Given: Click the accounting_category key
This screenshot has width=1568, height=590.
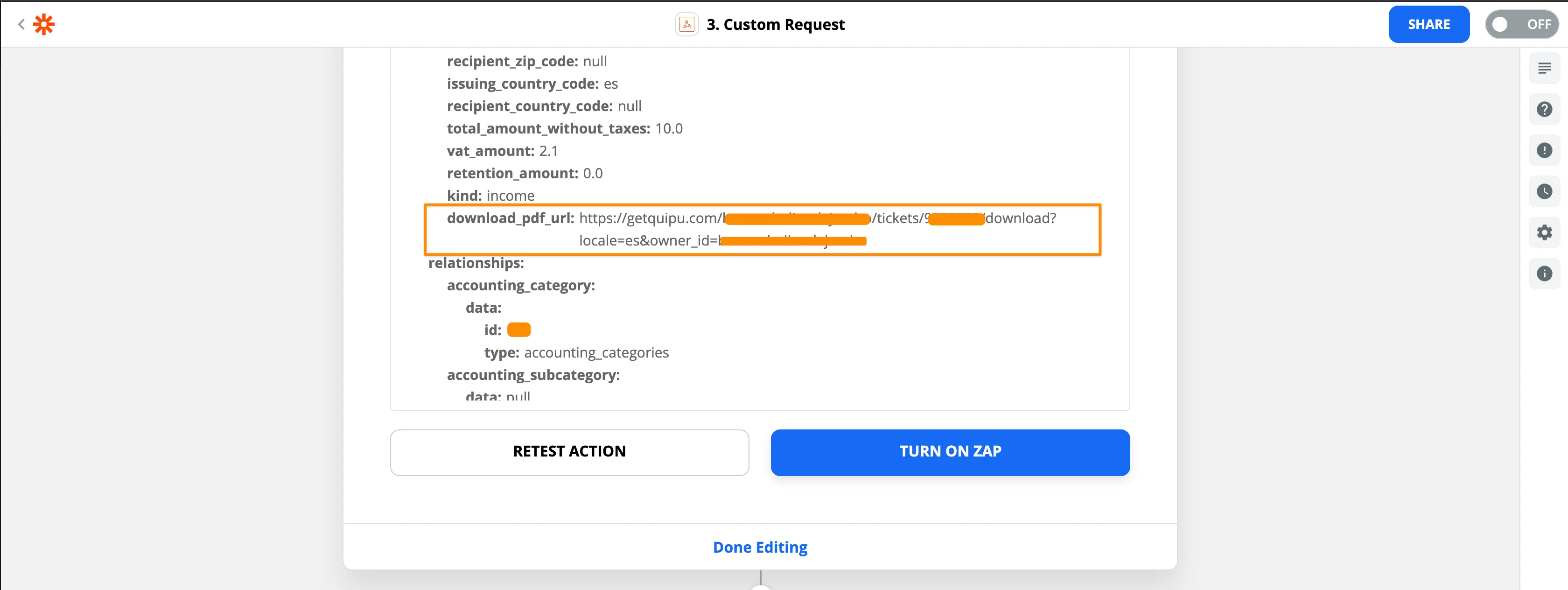Looking at the screenshot, I should point(520,286).
